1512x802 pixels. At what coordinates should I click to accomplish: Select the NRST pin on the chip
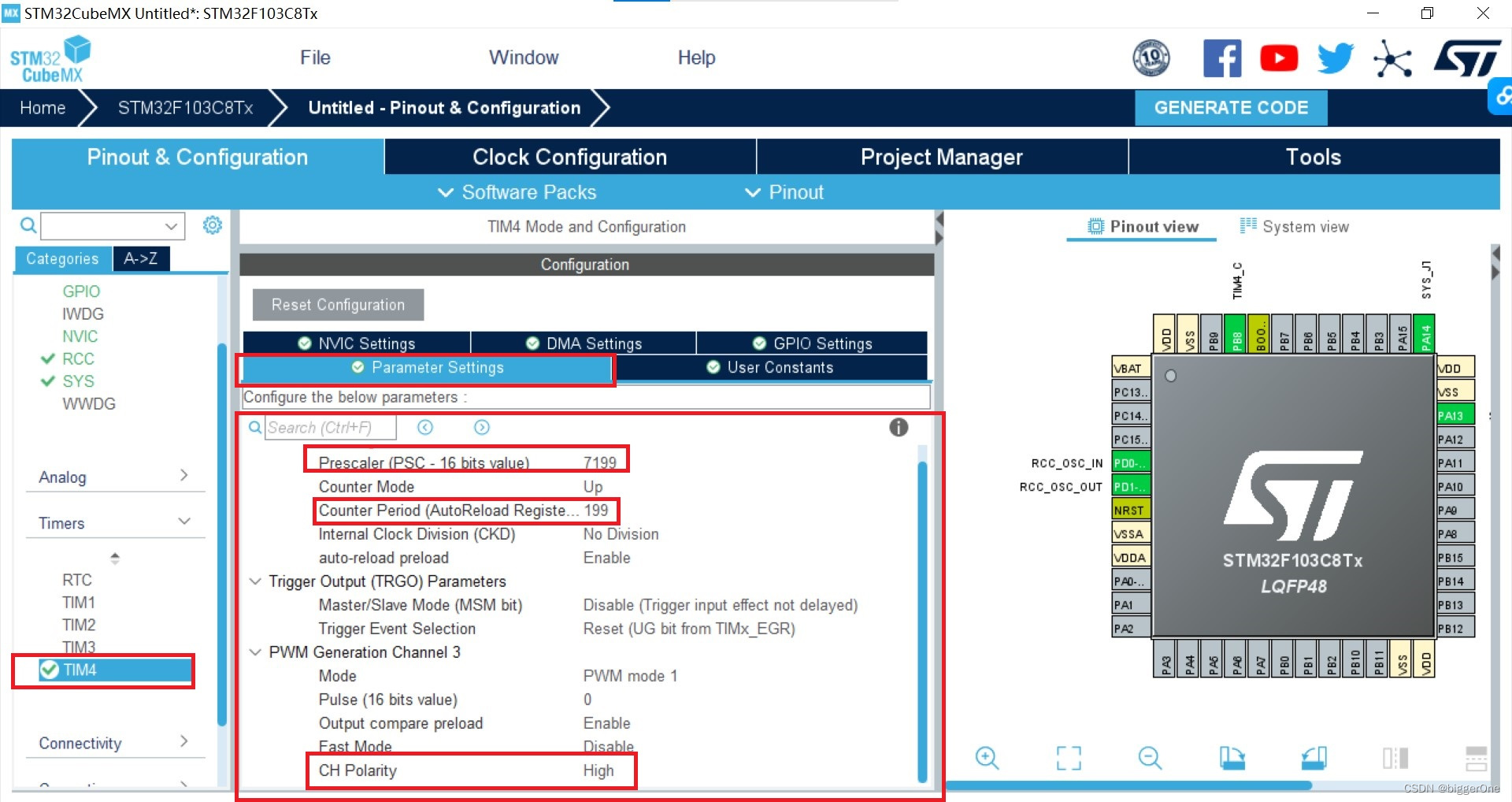tap(1132, 510)
